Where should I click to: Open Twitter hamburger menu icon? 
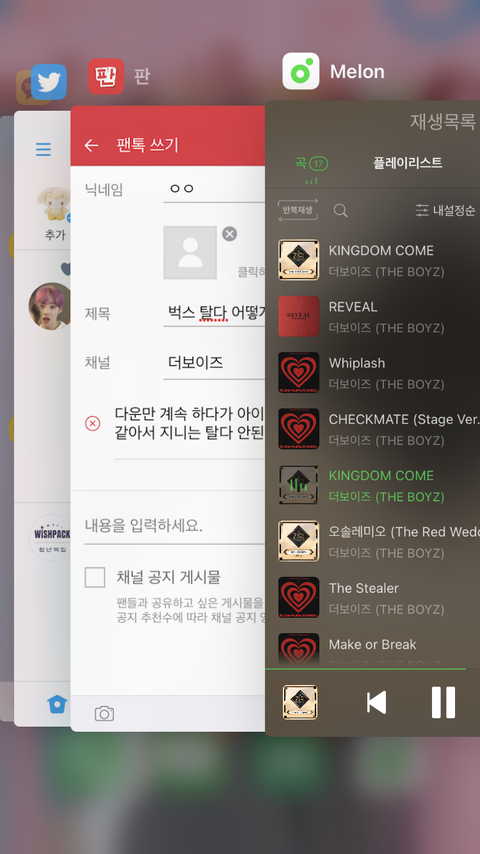(44, 149)
